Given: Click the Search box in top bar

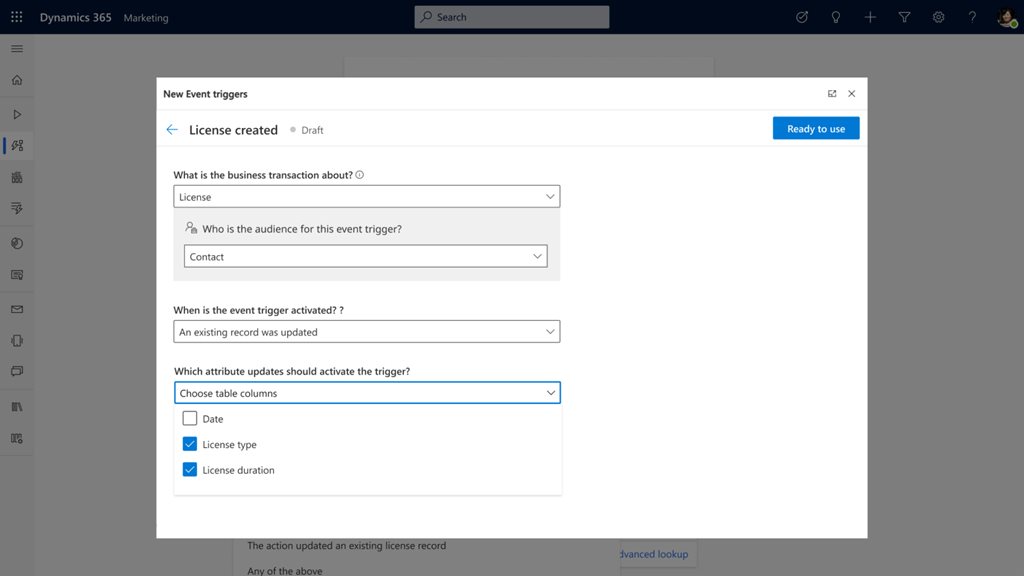Looking at the screenshot, I should click(x=511, y=17).
